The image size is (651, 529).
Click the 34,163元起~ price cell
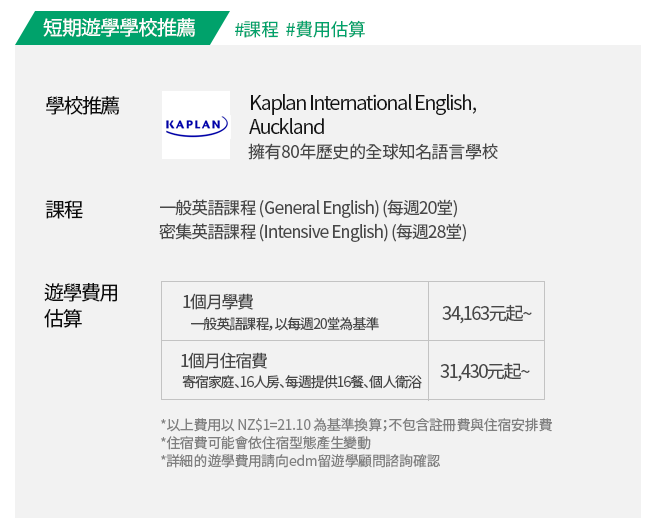tap(487, 311)
